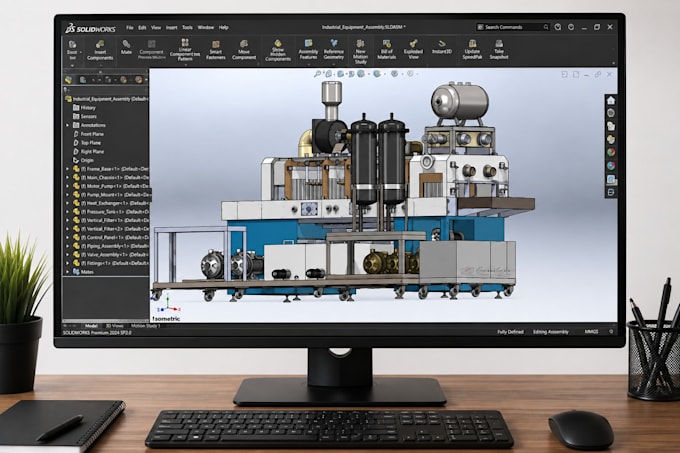Select Industrial_Equipment_Assembly root node
This screenshot has width=680, height=453.
[107, 99]
